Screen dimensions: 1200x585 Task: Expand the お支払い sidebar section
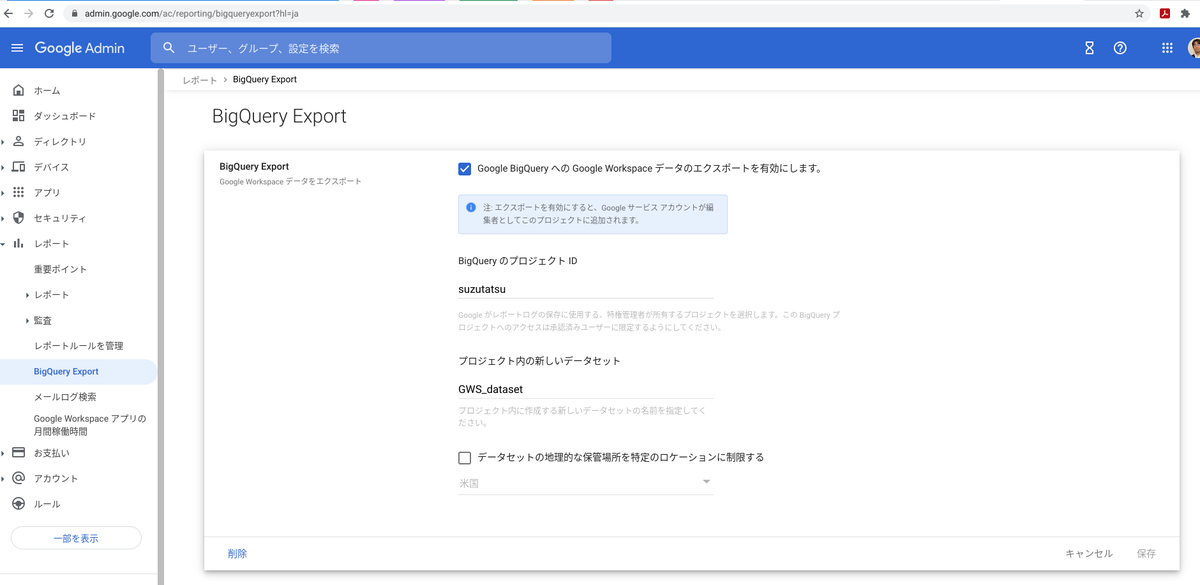click(x=3, y=453)
